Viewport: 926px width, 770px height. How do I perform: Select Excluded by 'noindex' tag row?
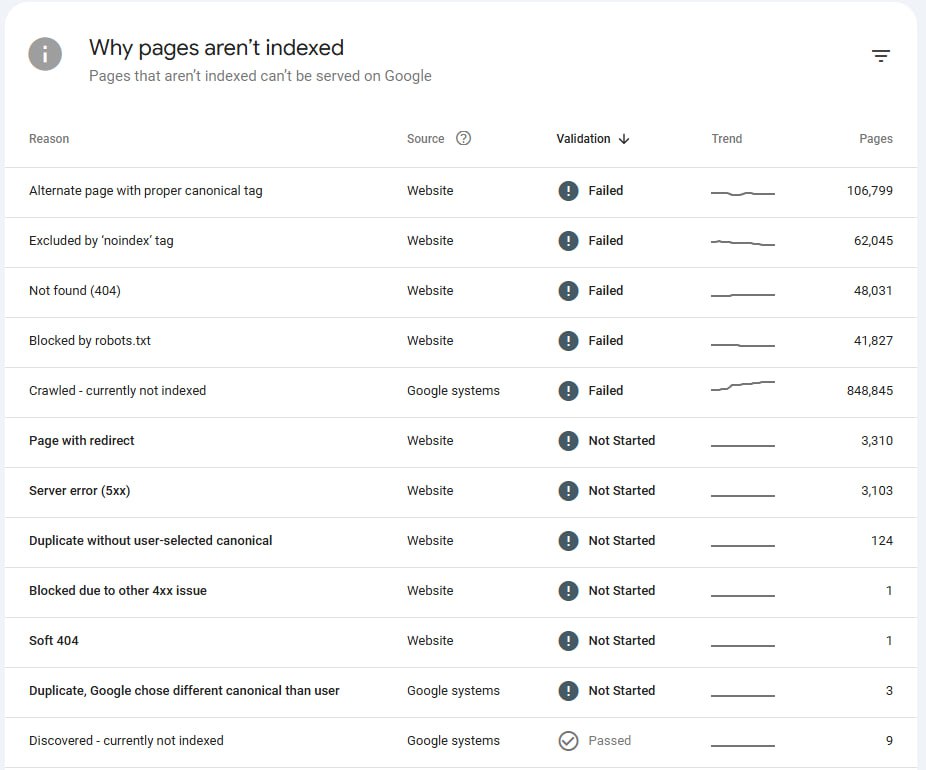(101, 241)
